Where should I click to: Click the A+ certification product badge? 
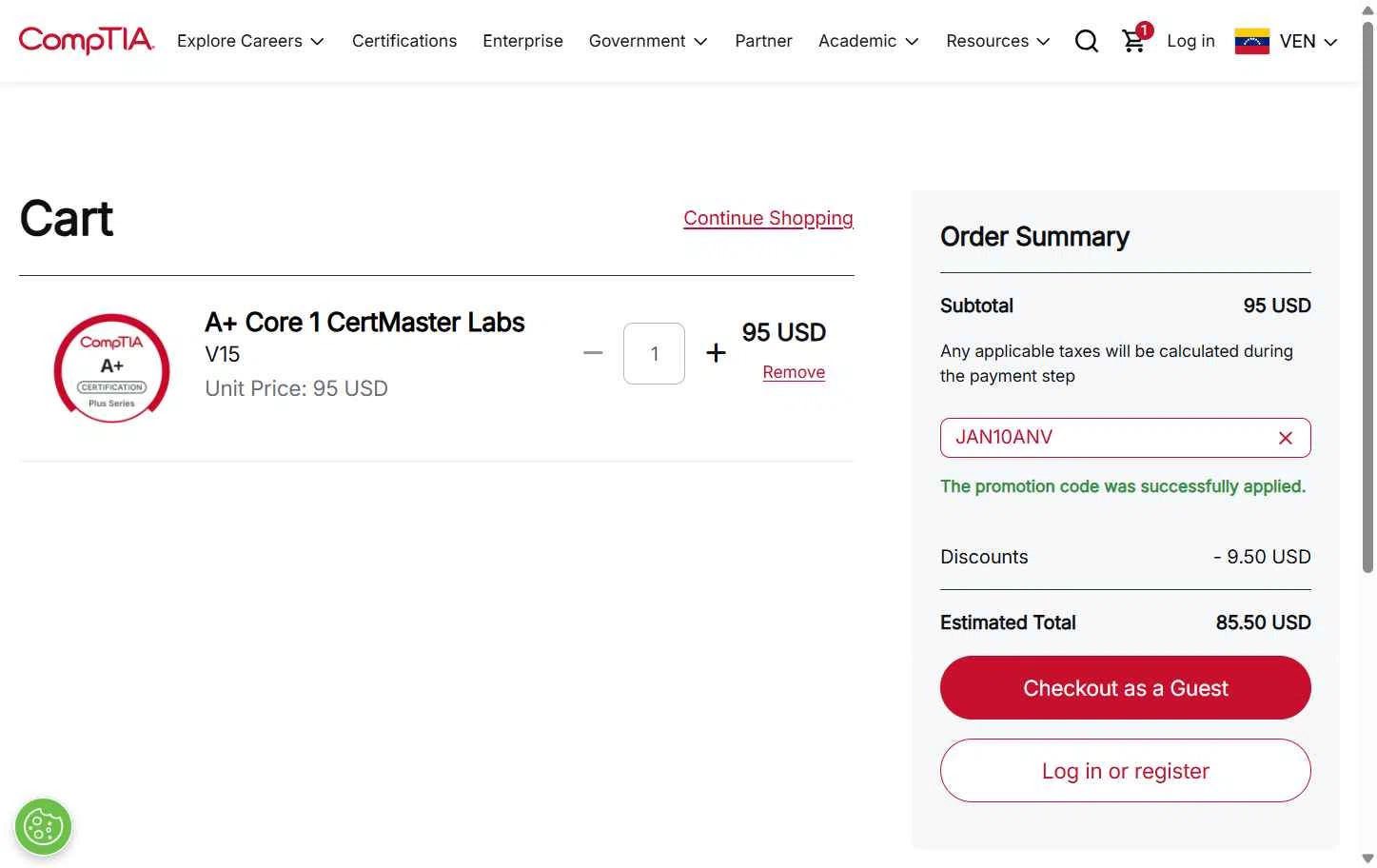[x=112, y=368]
